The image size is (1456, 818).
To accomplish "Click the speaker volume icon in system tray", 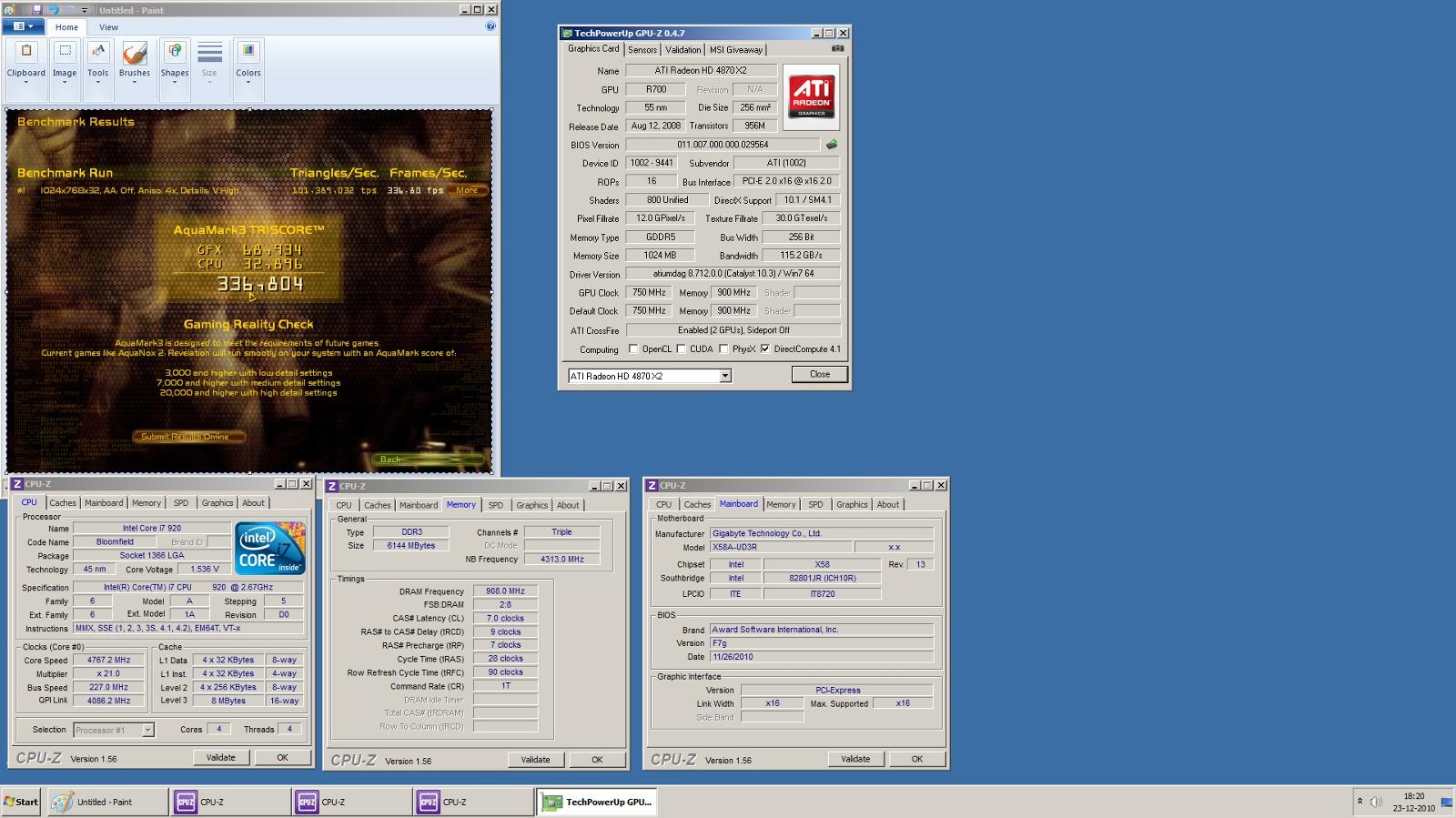I will point(1376,802).
